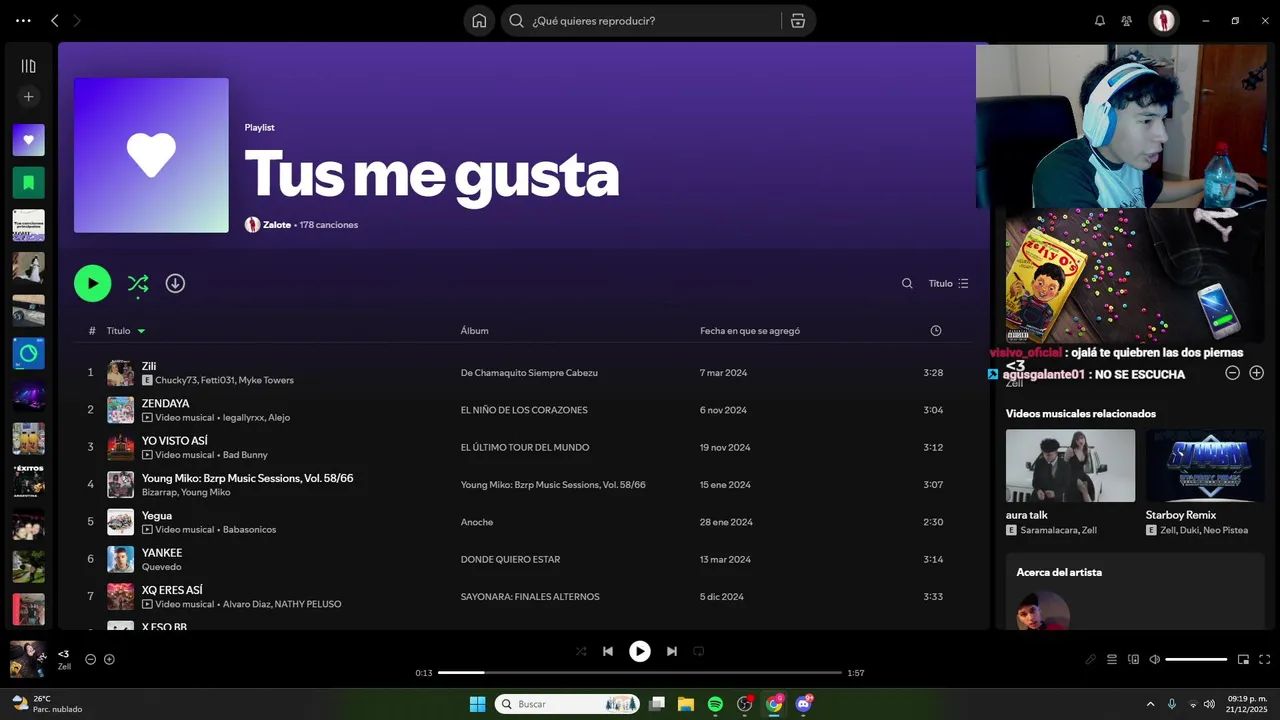1280x720 pixels.
Task: Click the bottom player play button
Action: click(x=640, y=651)
